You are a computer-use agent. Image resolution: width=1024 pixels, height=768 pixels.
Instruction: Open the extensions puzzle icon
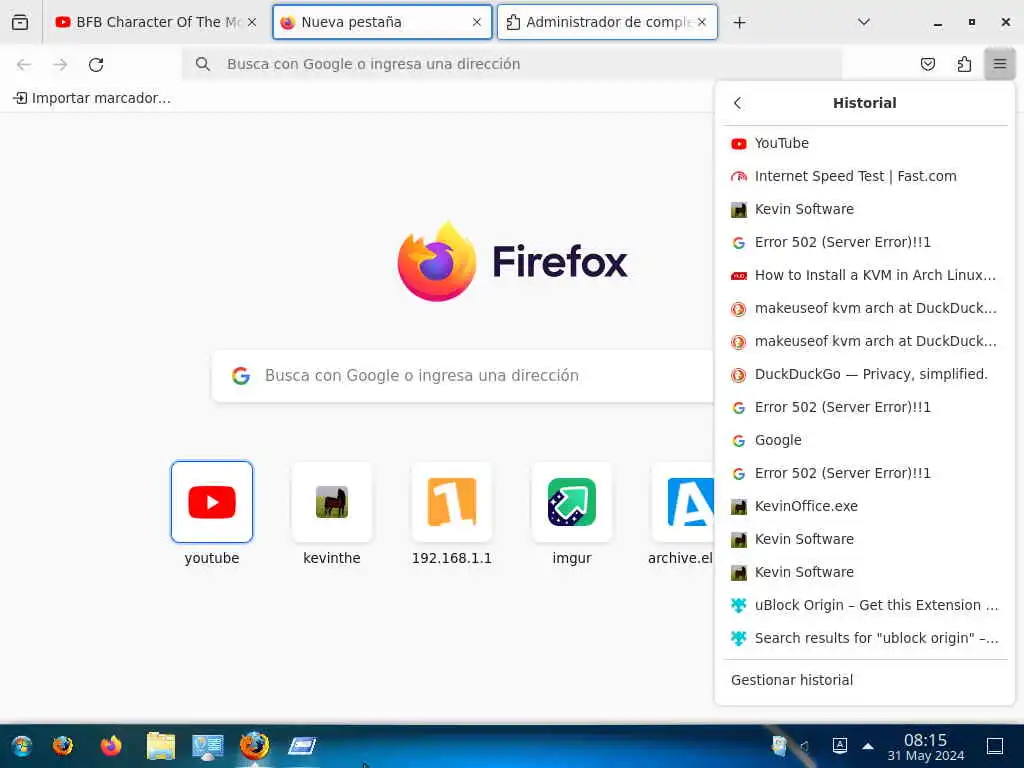pos(964,64)
